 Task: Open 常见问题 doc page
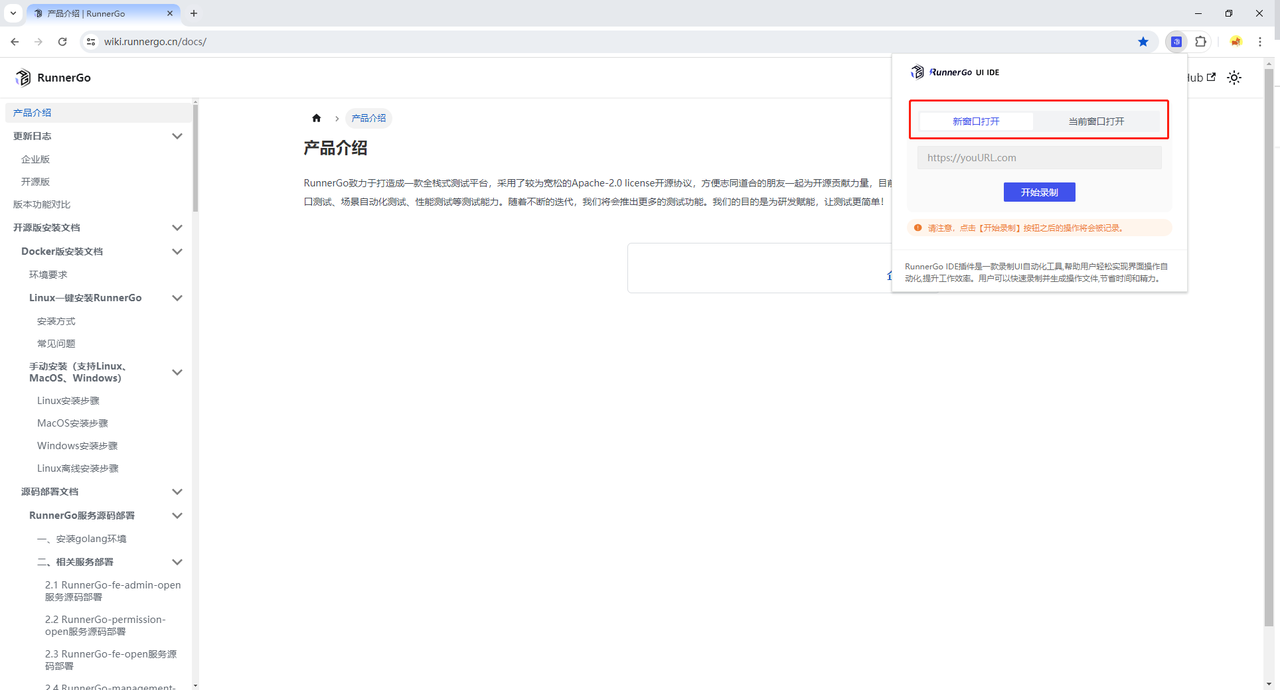click(x=56, y=343)
